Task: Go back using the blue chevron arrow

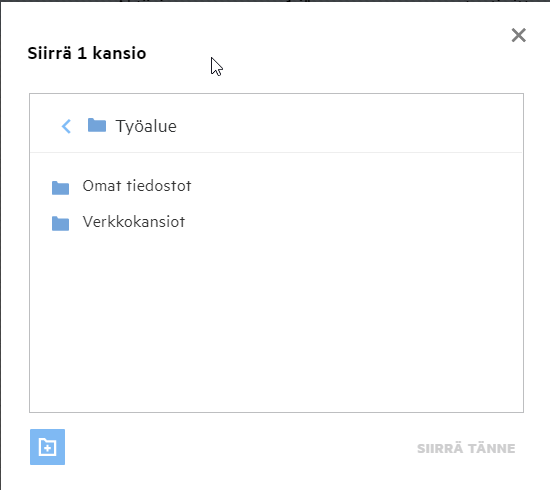Action: click(x=66, y=126)
